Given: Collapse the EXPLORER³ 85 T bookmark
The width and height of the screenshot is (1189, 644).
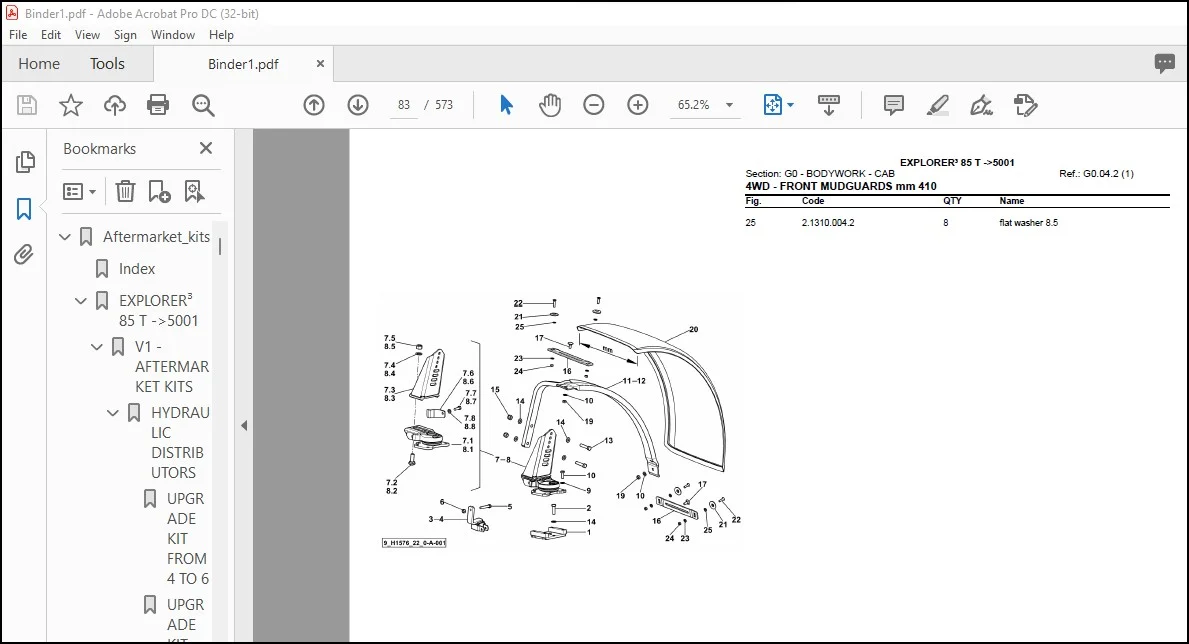Looking at the screenshot, I should [x=81, y=301].
